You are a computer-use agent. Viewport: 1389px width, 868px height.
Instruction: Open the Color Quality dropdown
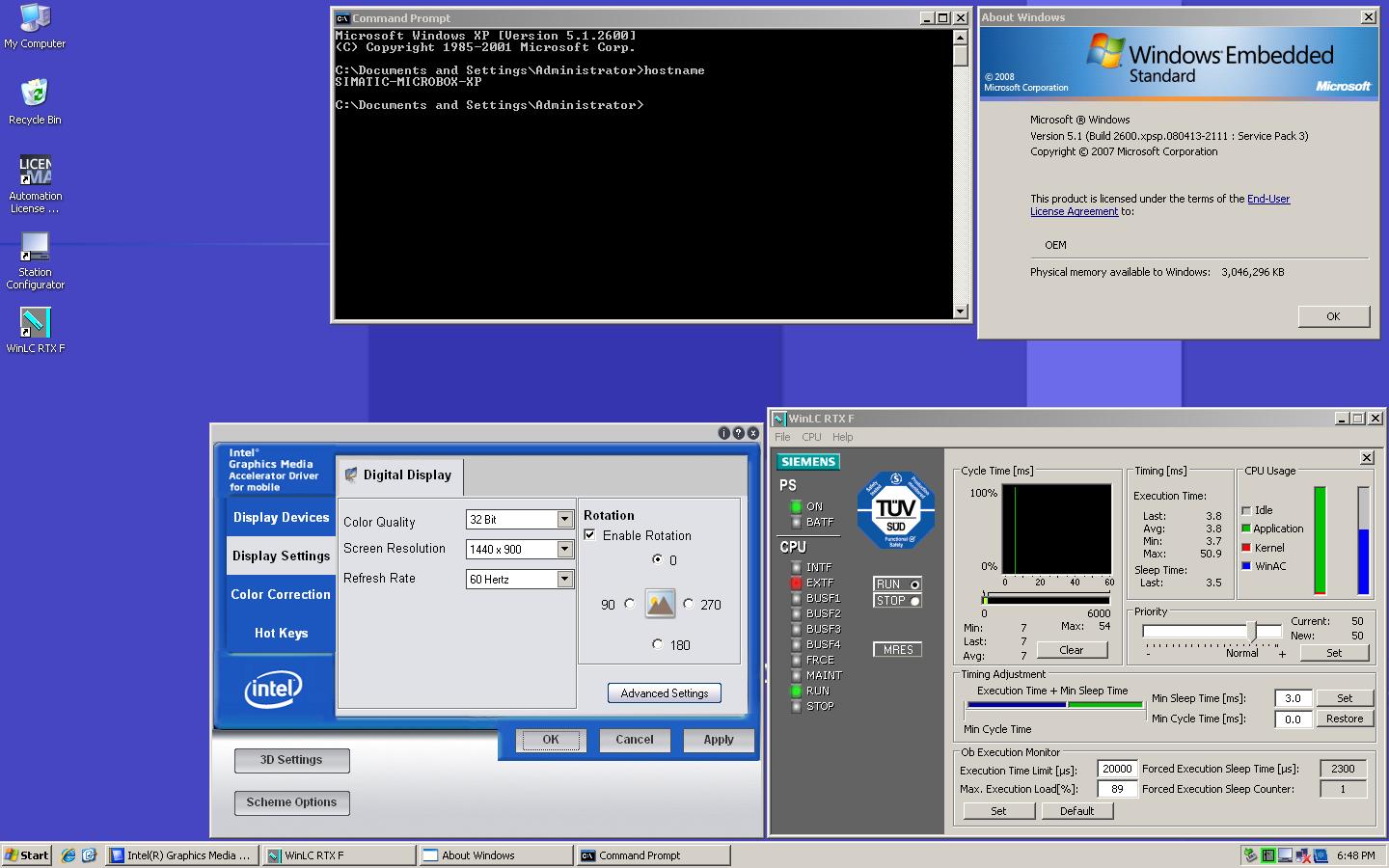565,520
